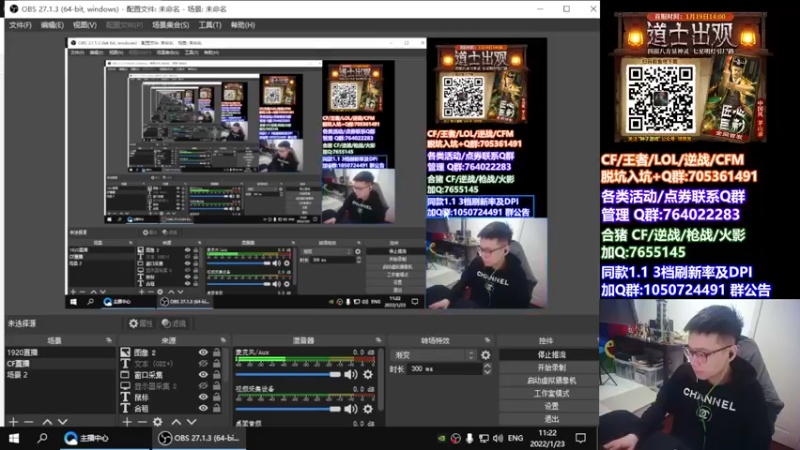Viewport: 800px width, 450px height.
Task: Hide the 窗口采集 source
Action: coord(203,374)
